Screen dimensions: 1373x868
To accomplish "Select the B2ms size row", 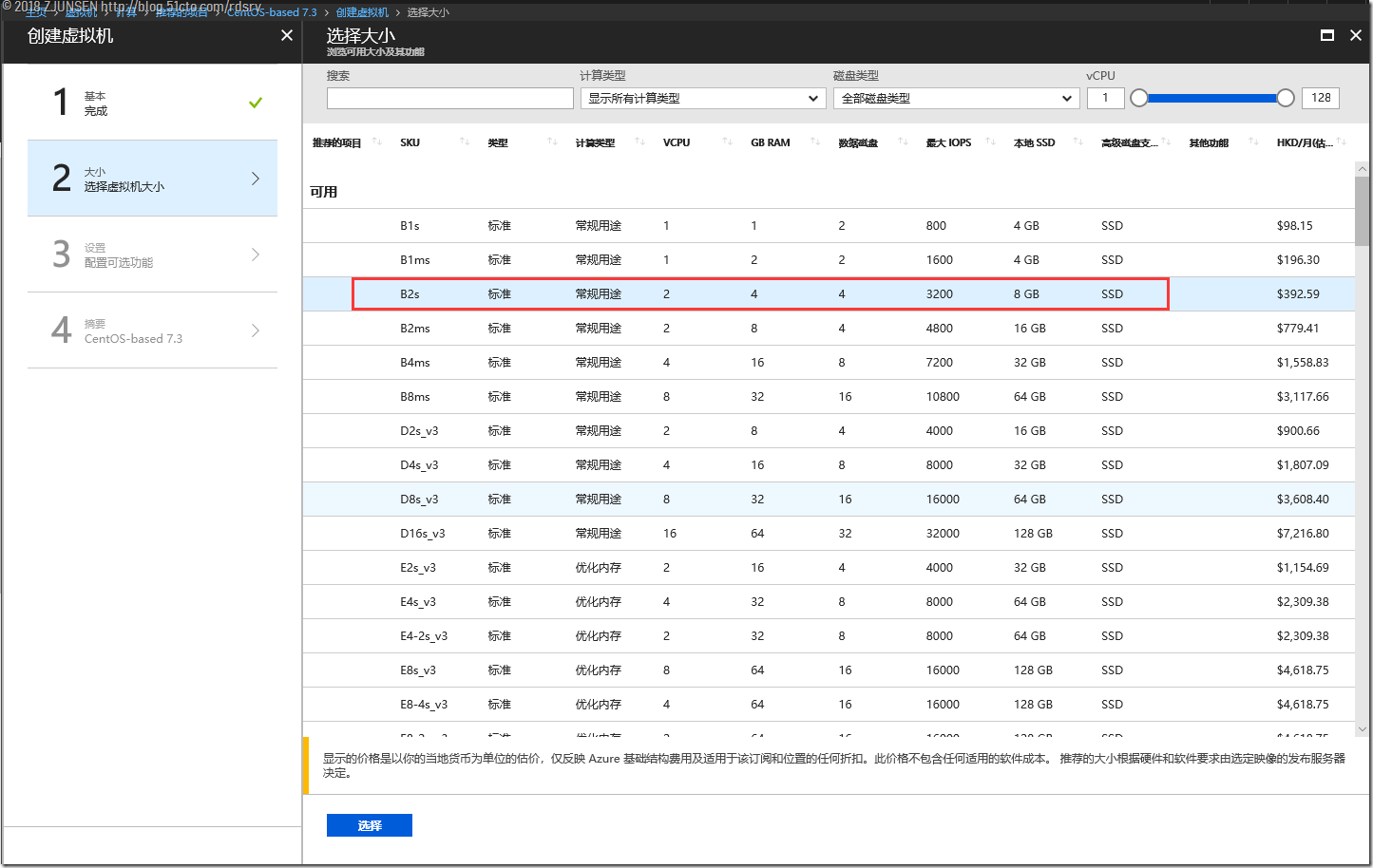I will (x=829, y=329).
